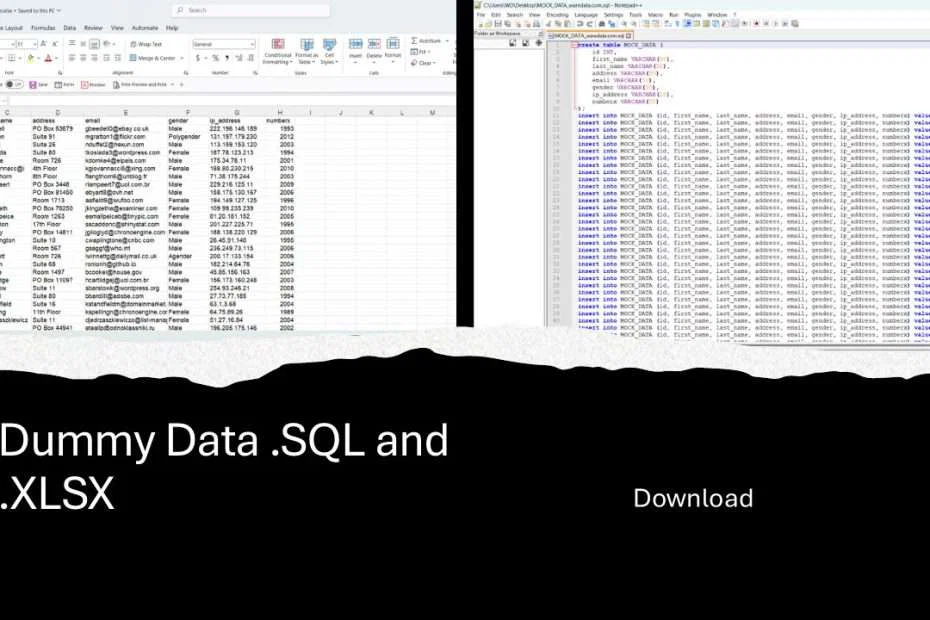This screenshot has width=930, height=620.
Task: Open the Cell Styles gallery
Action: (x=330, y=44)
